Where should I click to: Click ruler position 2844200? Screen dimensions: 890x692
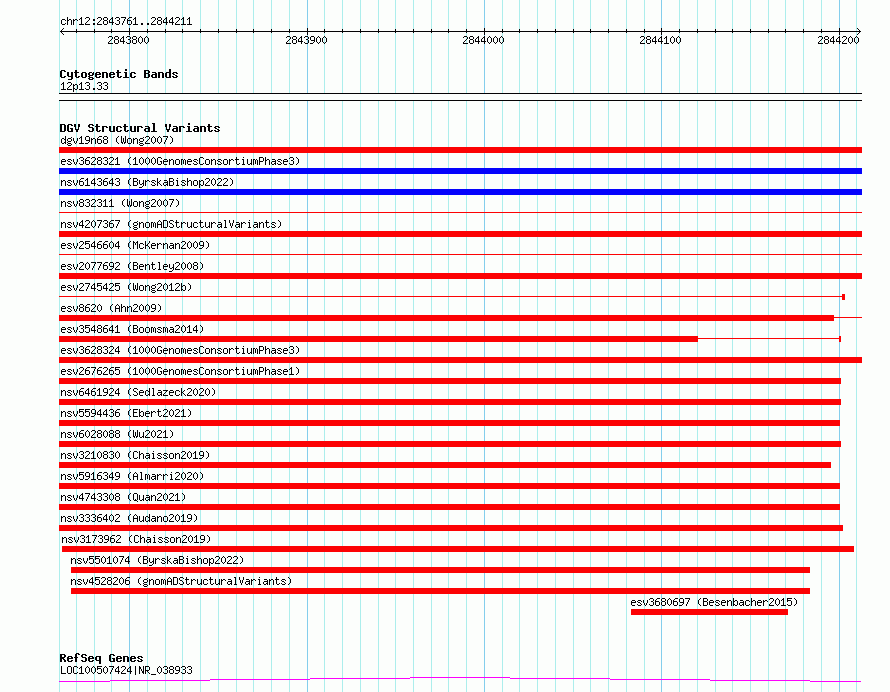[x=838, y=40]
